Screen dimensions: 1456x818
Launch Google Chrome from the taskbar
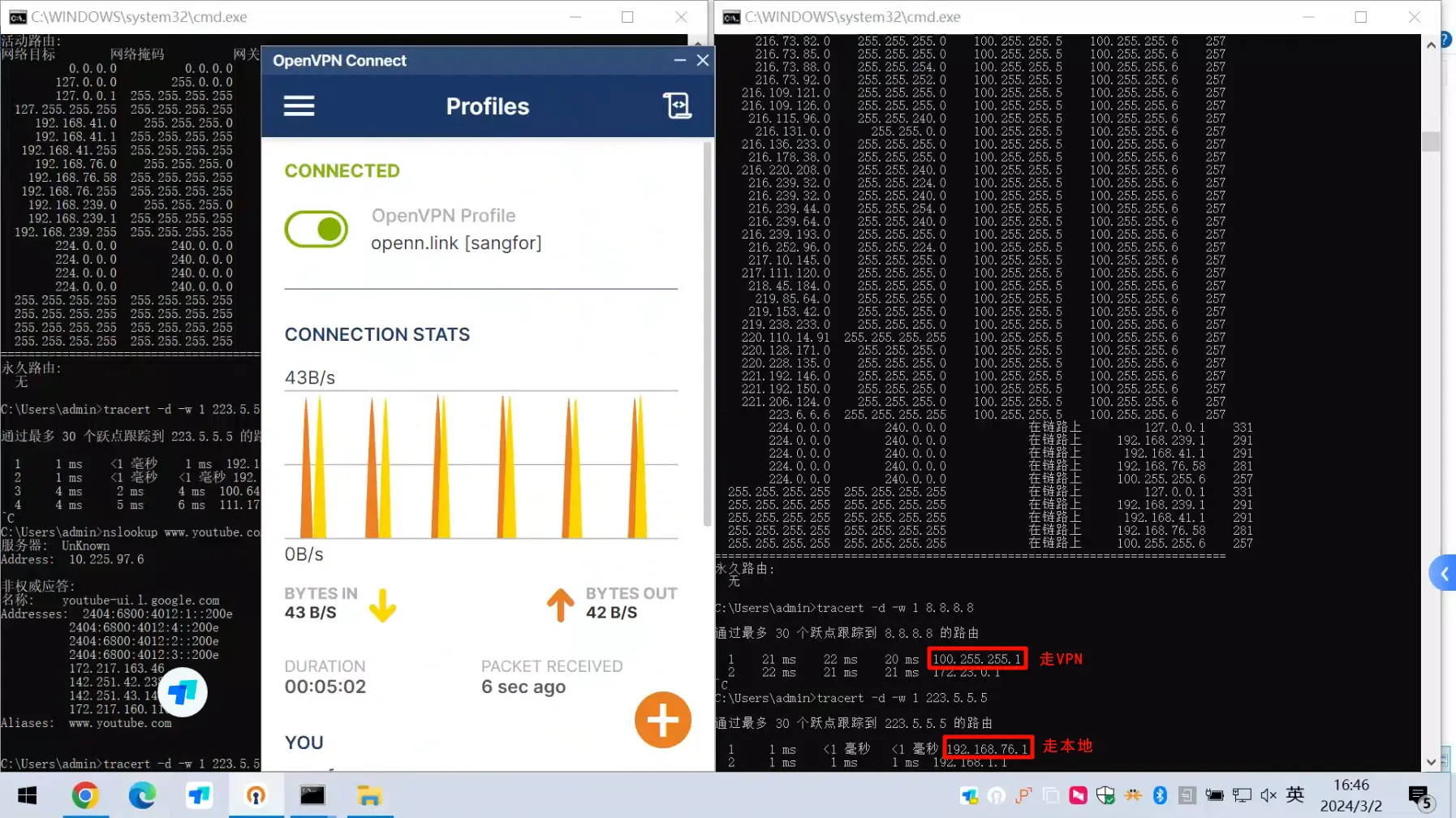[x=85, y=795]
